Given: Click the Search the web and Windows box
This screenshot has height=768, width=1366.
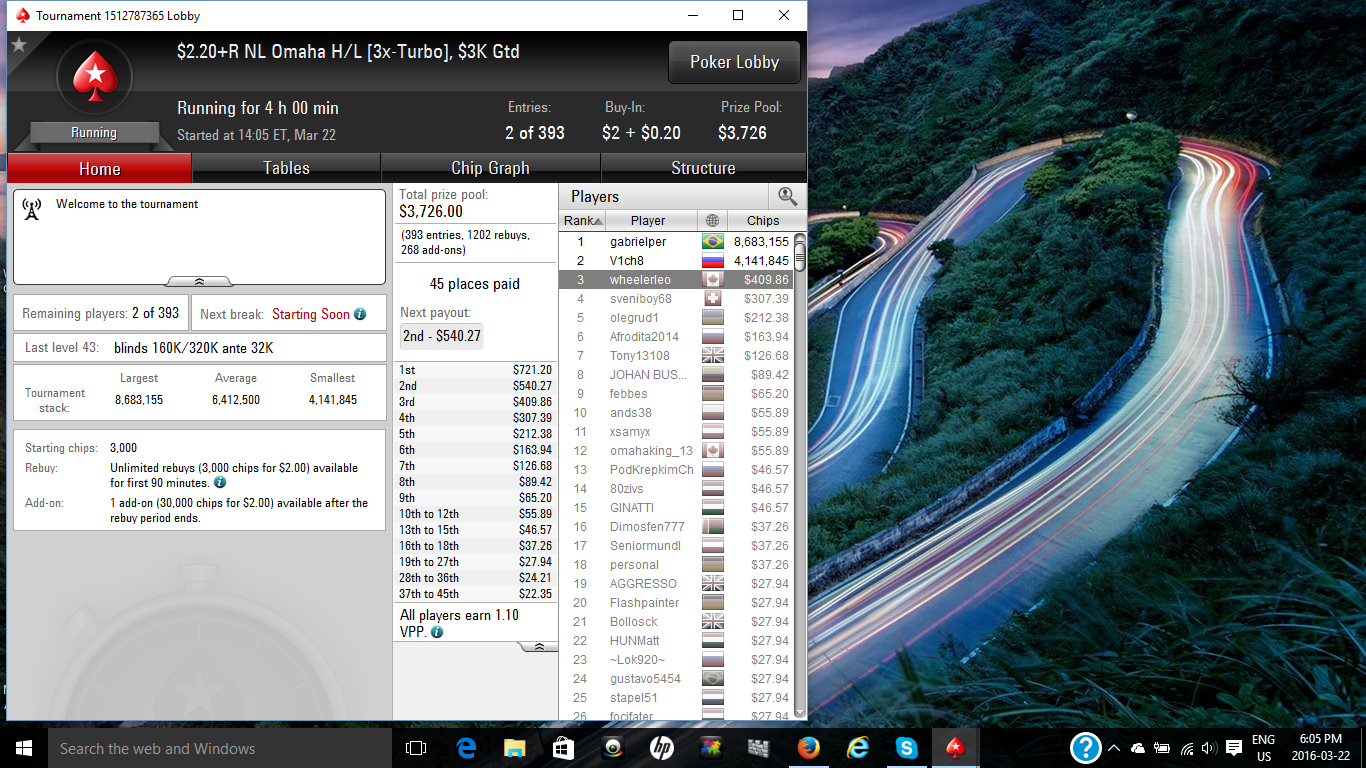Looking at the screenshot, I should 220,748.
